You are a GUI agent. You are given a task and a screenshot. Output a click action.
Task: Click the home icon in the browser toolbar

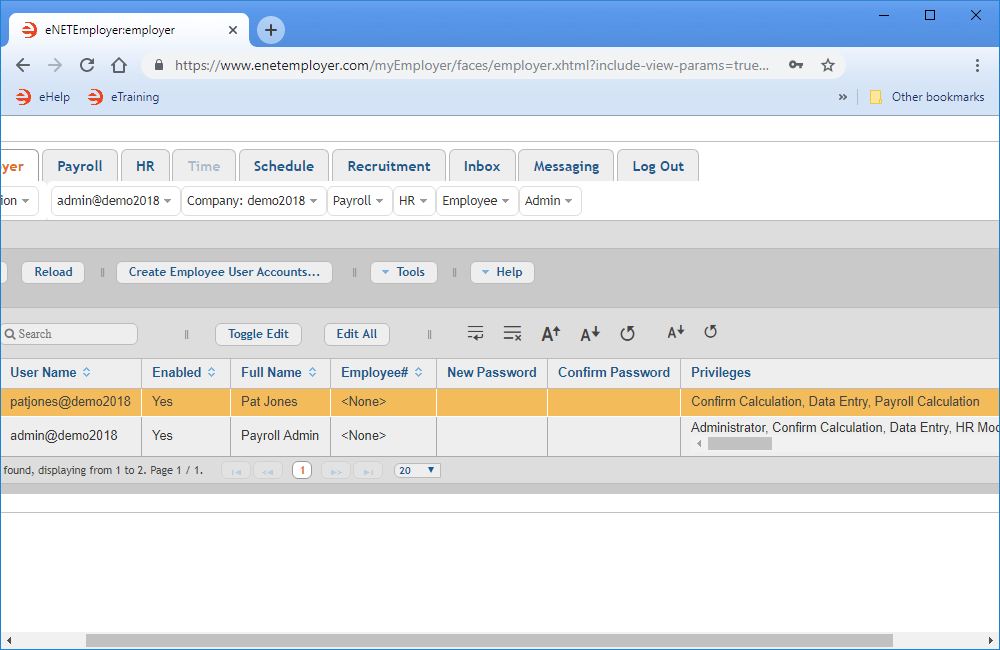pyautogui.click(x=119, y=65)
